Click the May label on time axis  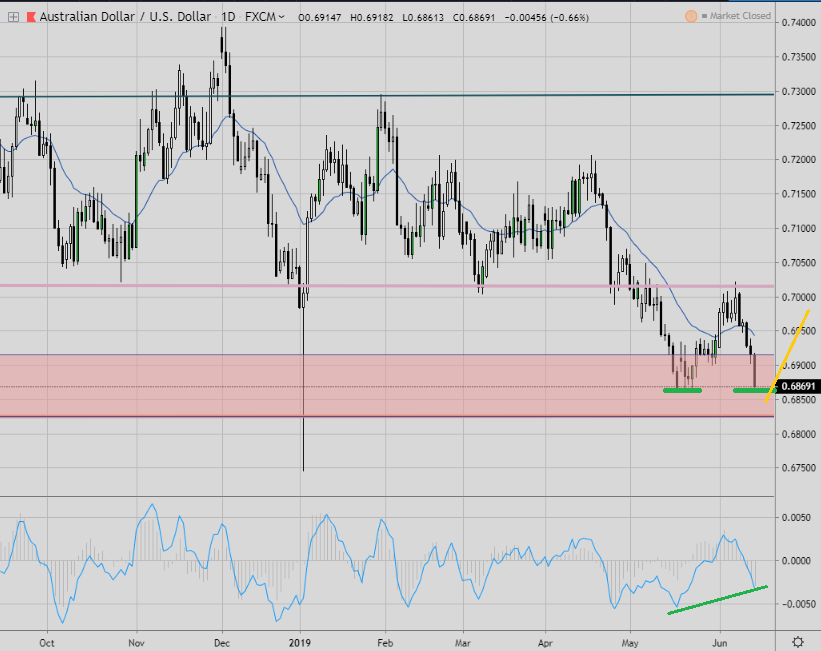pyautogui.click(x=630, y=643)
